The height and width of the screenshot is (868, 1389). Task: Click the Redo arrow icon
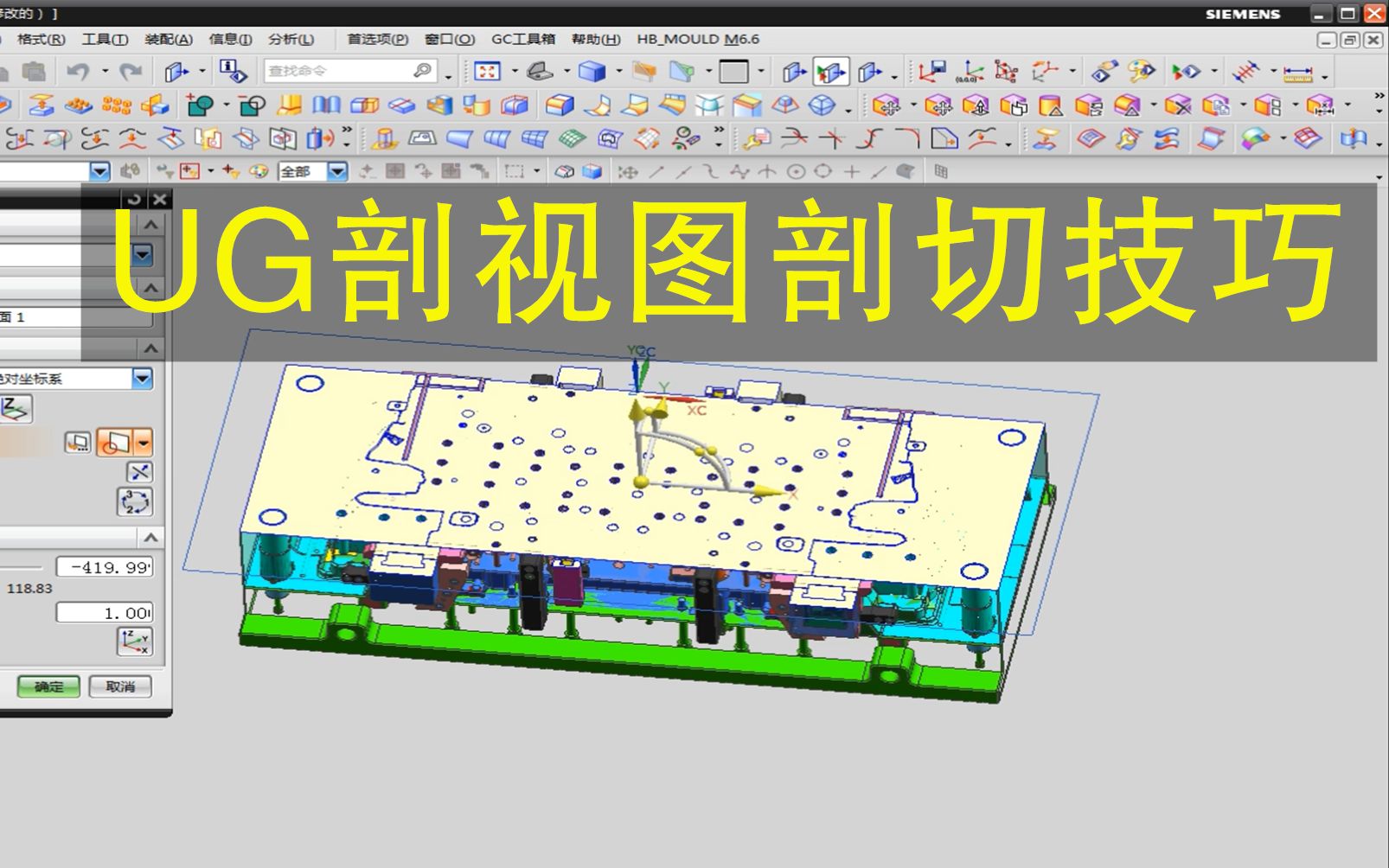pos(131,71)
